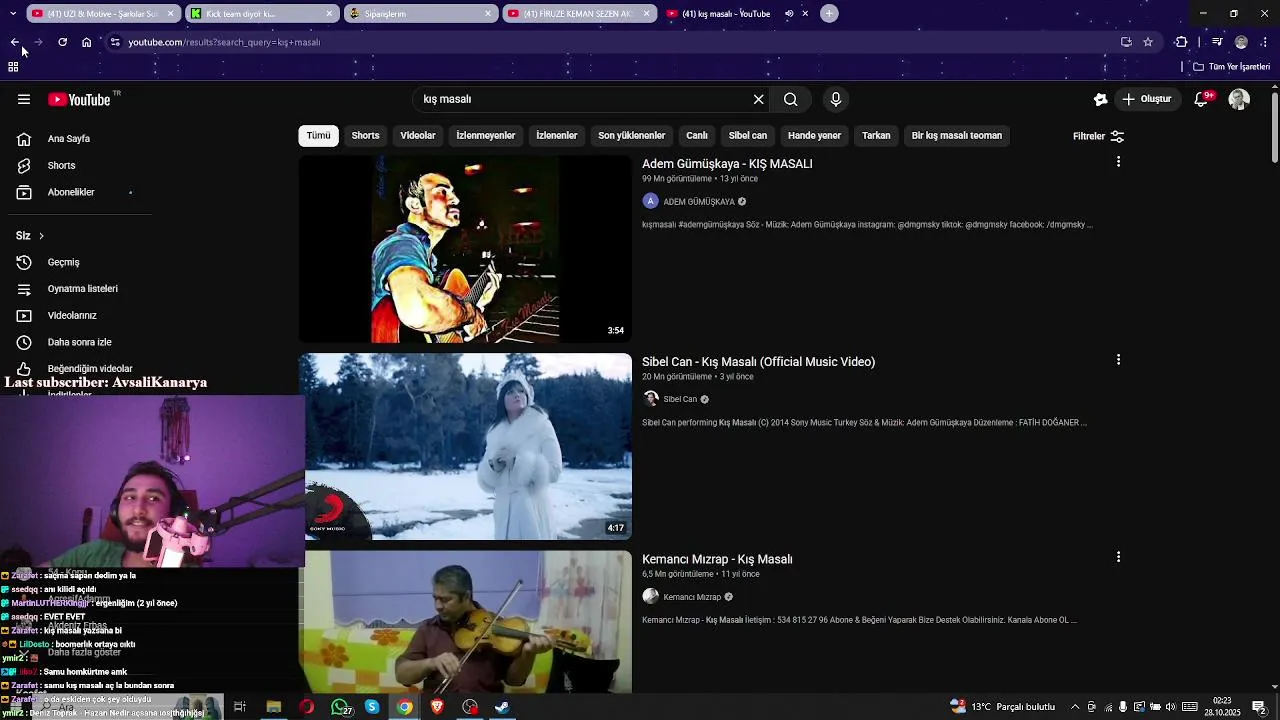
Task: Switch to the Siparişlerim browser tab
Action: [420, 14]
